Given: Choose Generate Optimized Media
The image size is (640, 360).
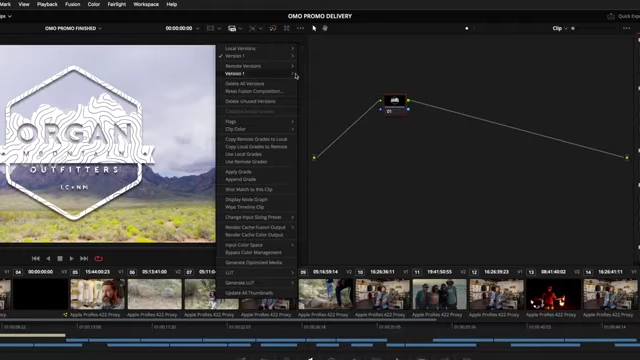Looking at the screenshot, I should (x=257, y=263).
